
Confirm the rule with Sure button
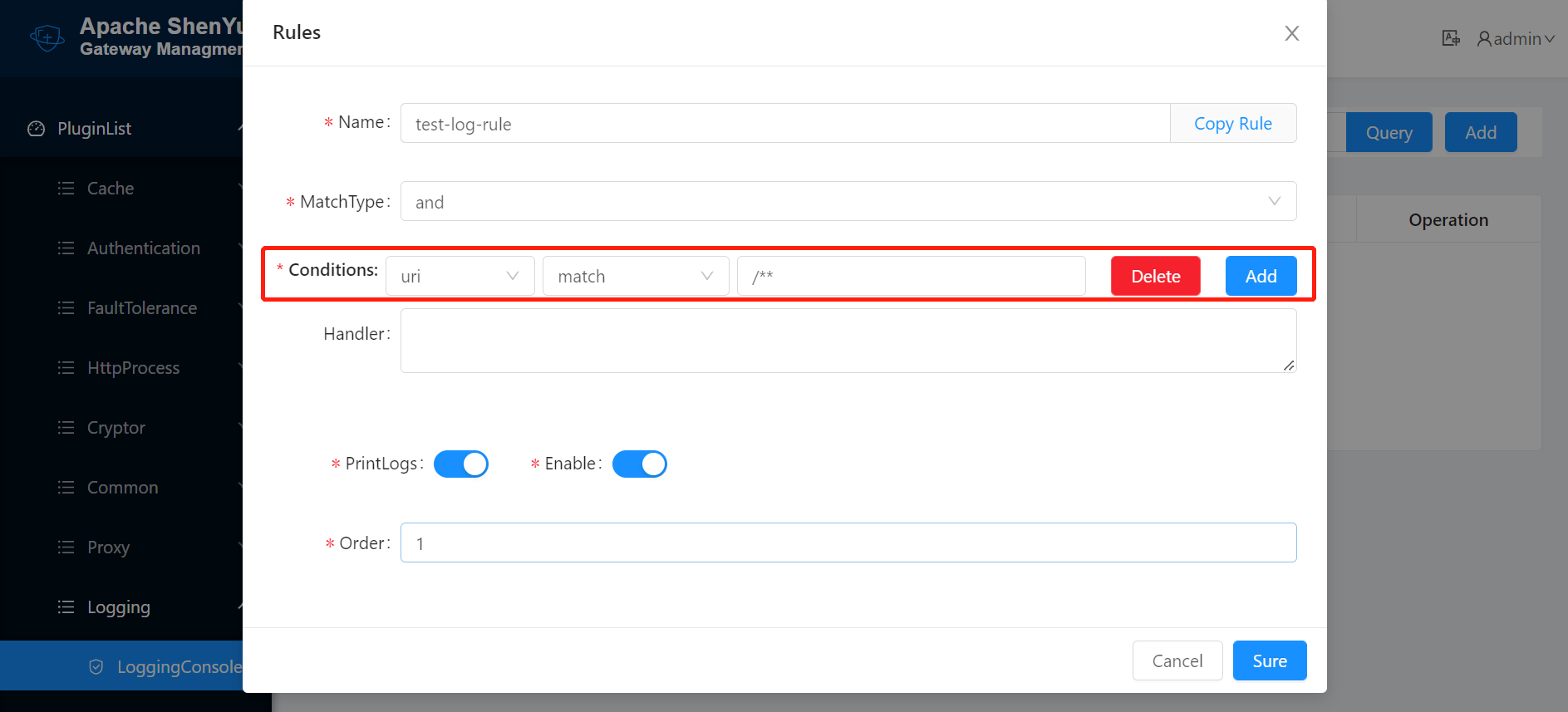click(1269, 661)
